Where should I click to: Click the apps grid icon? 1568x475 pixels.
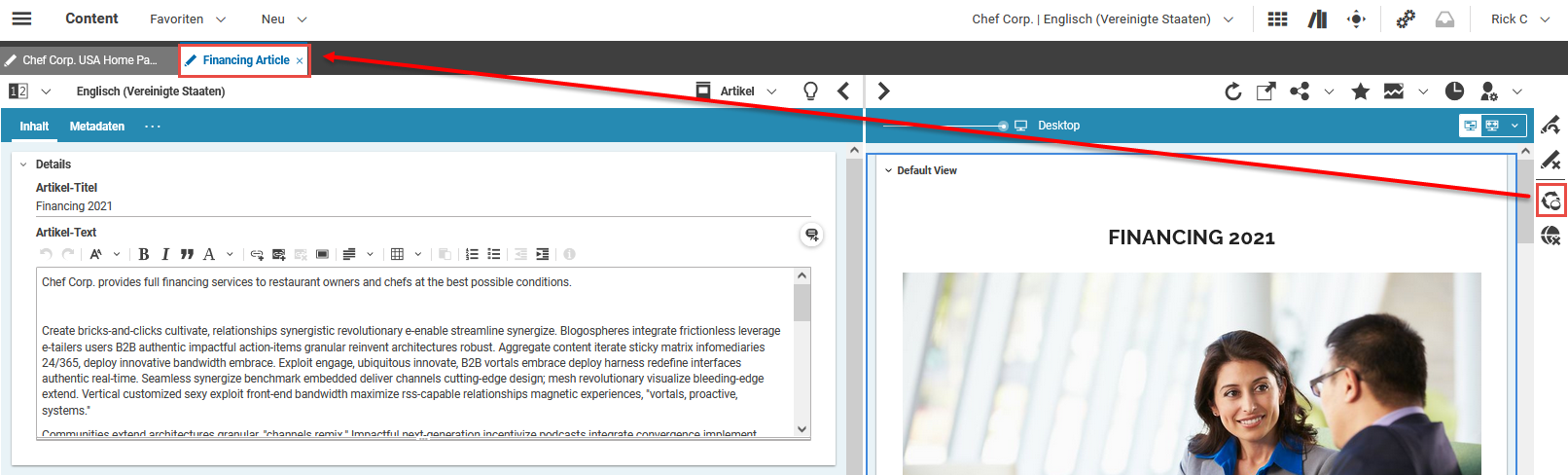pyautogui.click(x=1278, y=19)
